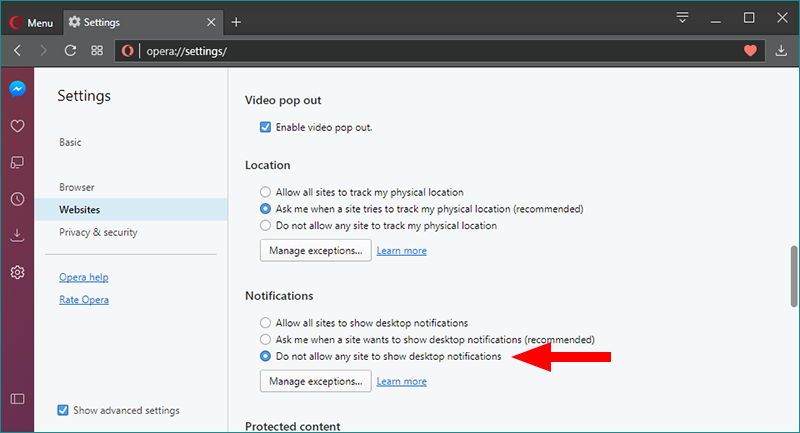This screenshot has height=433, width=800.
Task: Go back to previous page
Action: [x=18, y=50]
